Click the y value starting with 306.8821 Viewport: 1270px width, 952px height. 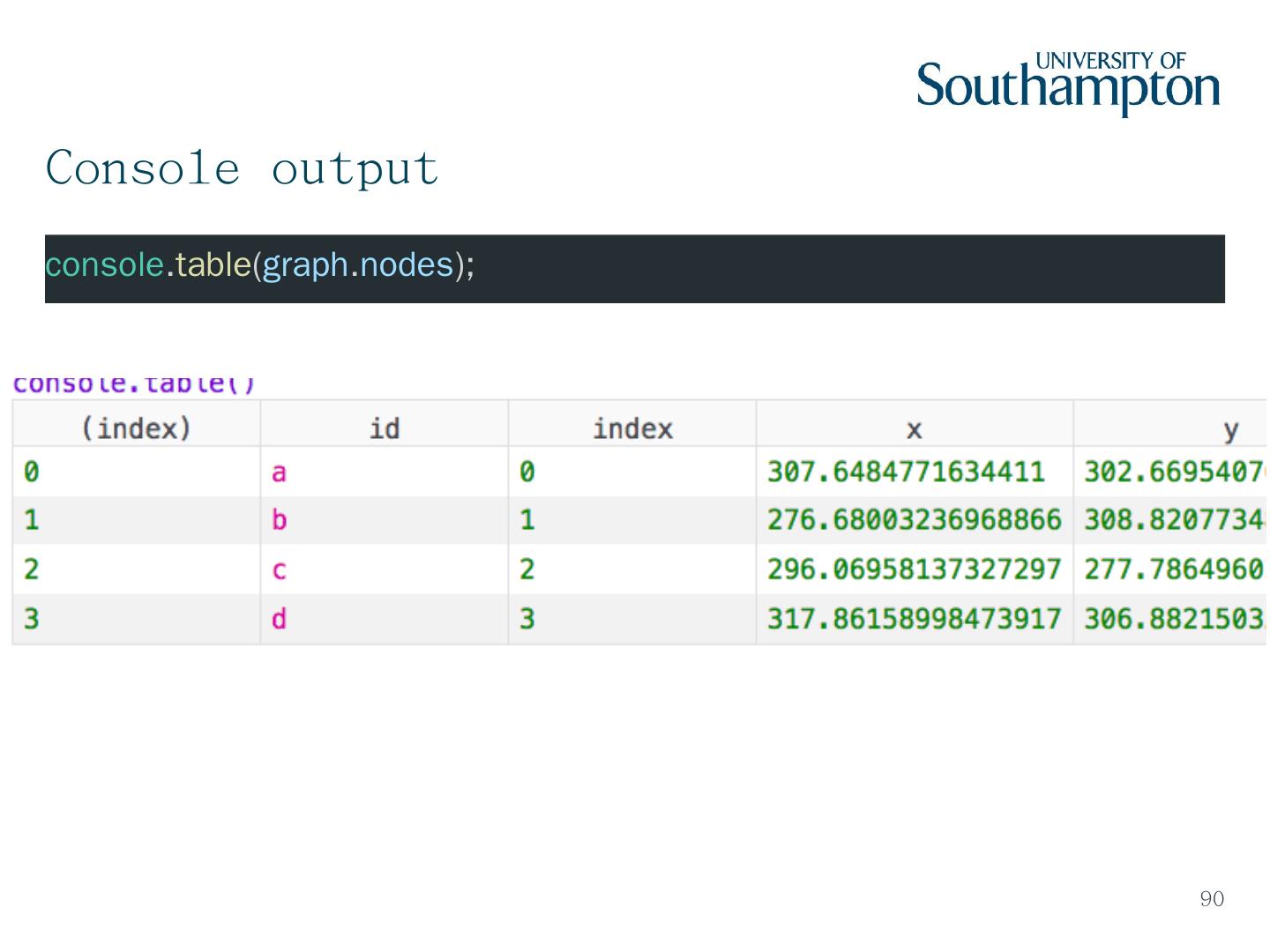pos(1174,619)
